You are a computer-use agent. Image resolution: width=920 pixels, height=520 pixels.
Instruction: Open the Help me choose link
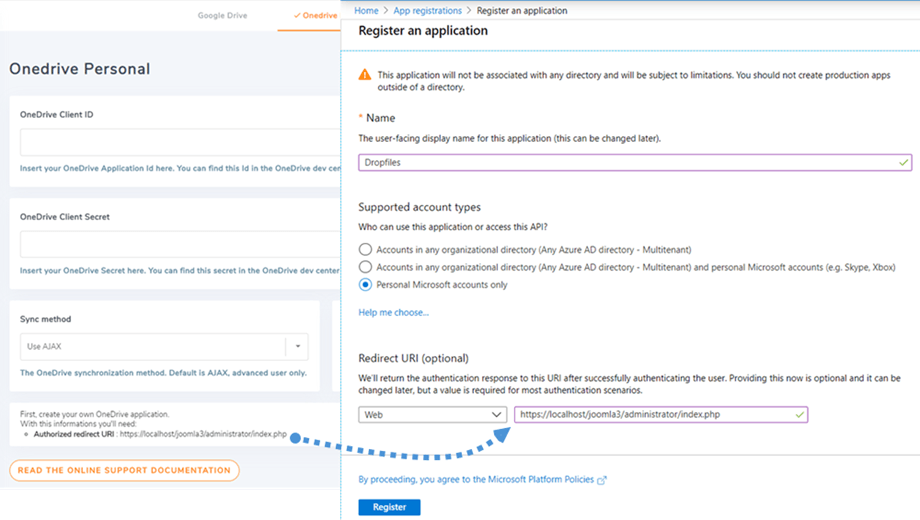pos(393,313)
